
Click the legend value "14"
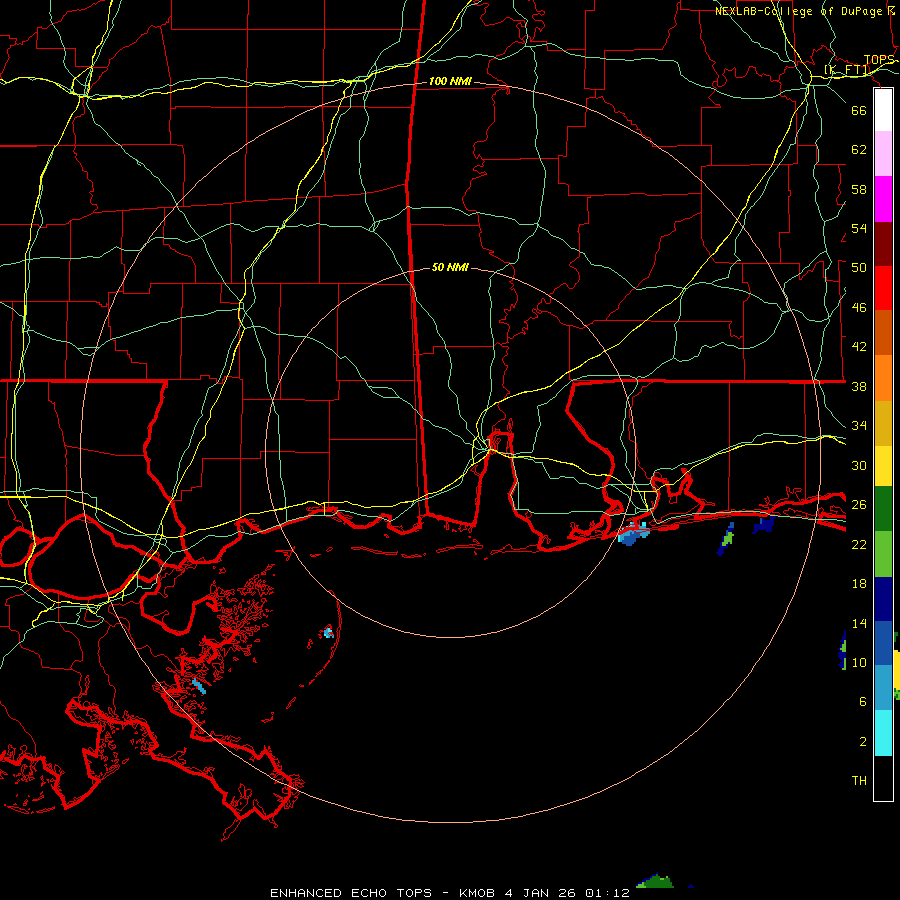859,623
